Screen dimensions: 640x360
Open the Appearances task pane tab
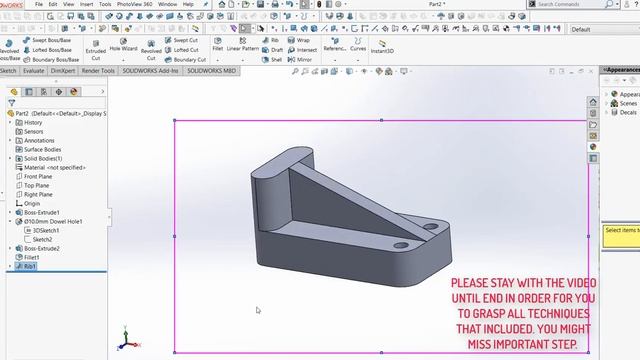point(593,147)
